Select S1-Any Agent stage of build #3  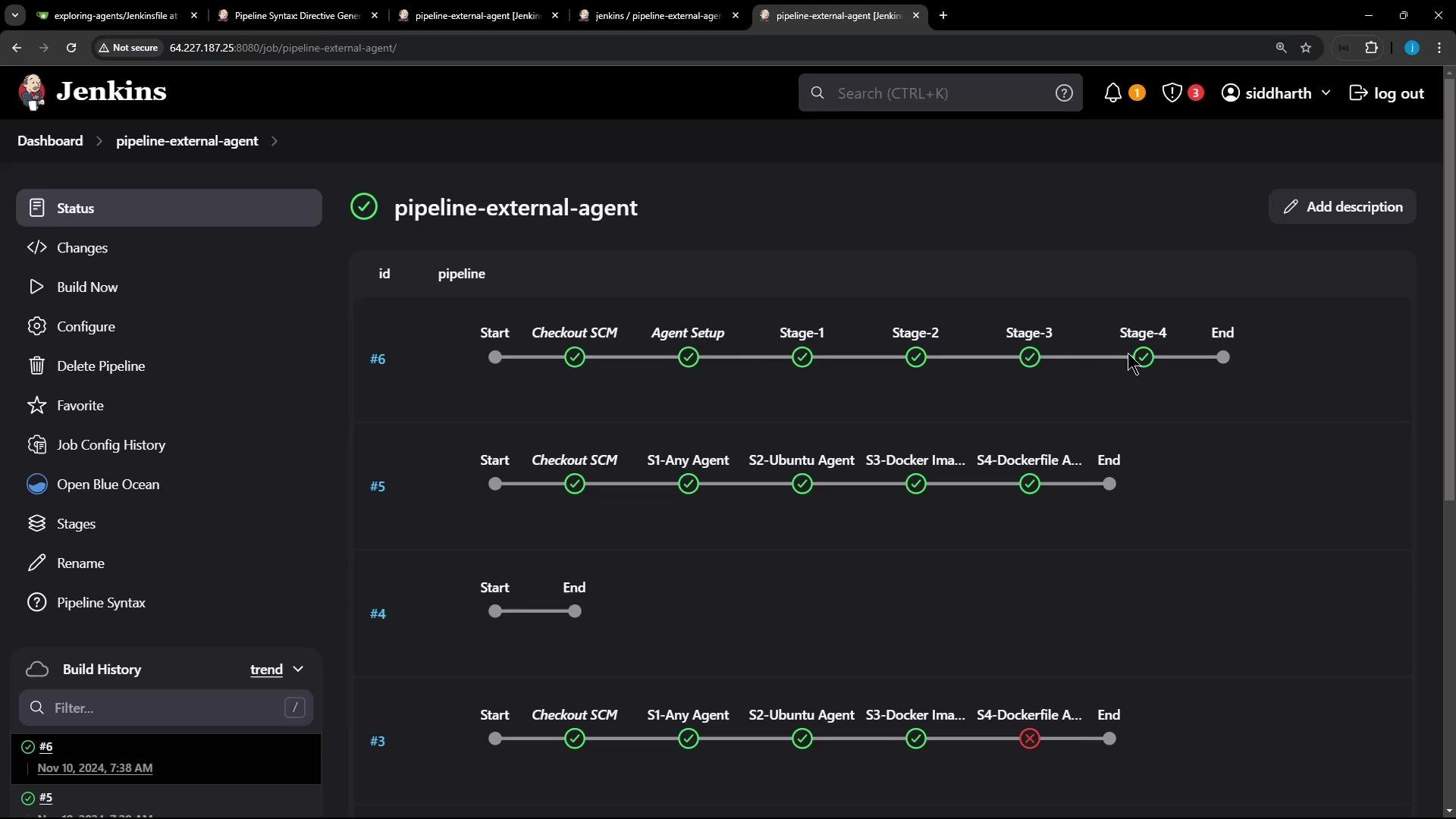click(x=689, y=739)
